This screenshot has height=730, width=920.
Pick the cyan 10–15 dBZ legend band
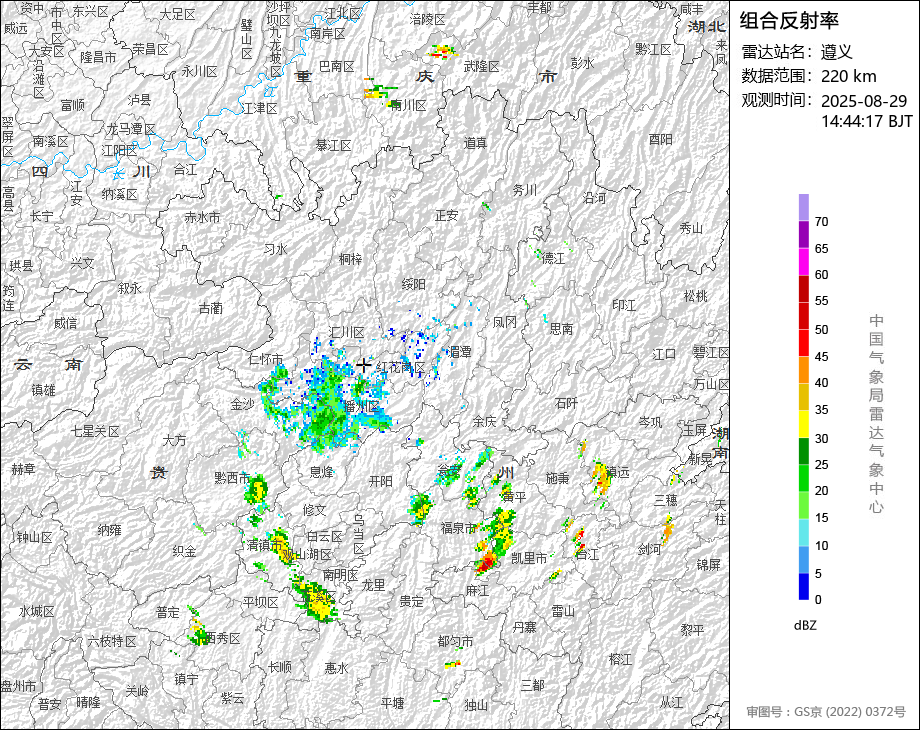(x=804, y=533)
